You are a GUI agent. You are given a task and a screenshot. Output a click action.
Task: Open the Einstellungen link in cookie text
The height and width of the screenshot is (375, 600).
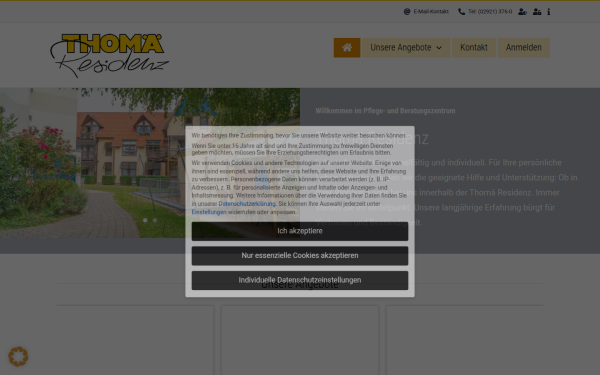209,212
